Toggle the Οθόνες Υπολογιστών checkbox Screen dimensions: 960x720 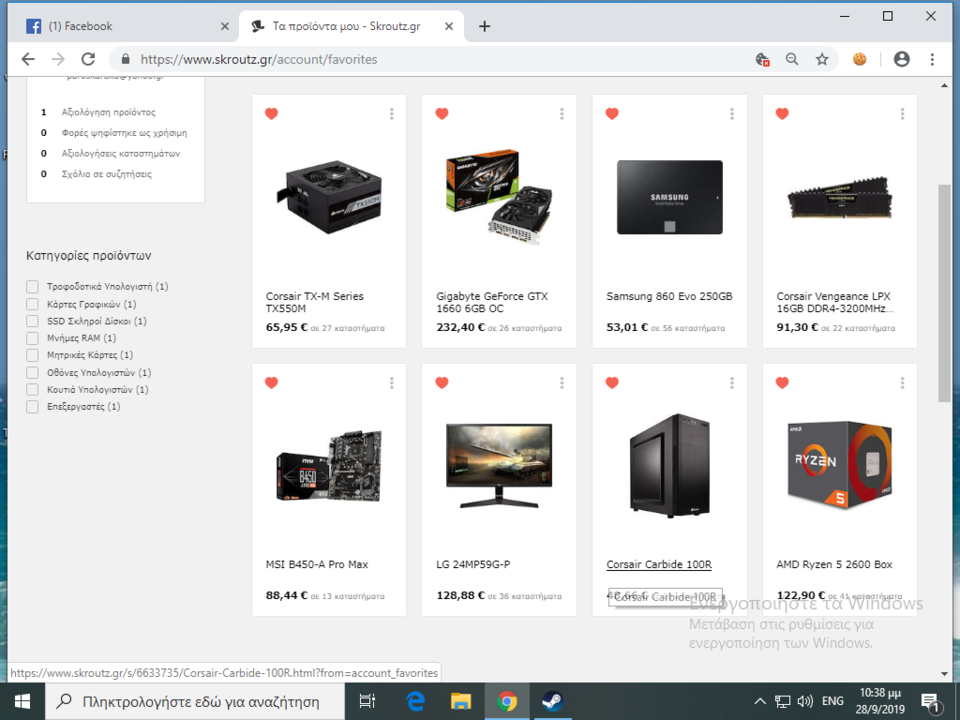click(x=32, y=372)
